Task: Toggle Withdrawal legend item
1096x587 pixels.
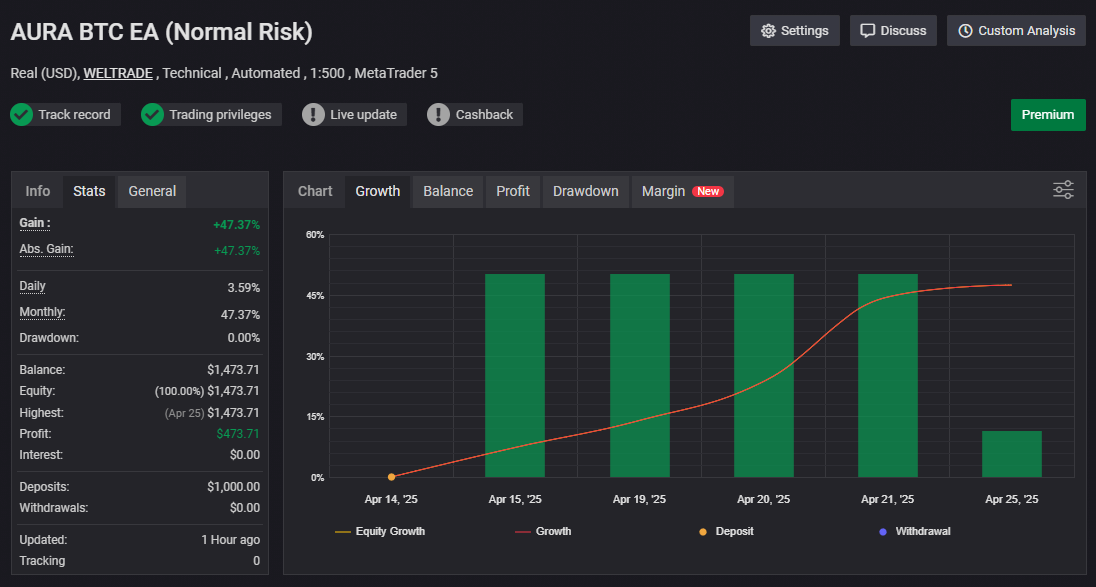Action: [914, 531]
